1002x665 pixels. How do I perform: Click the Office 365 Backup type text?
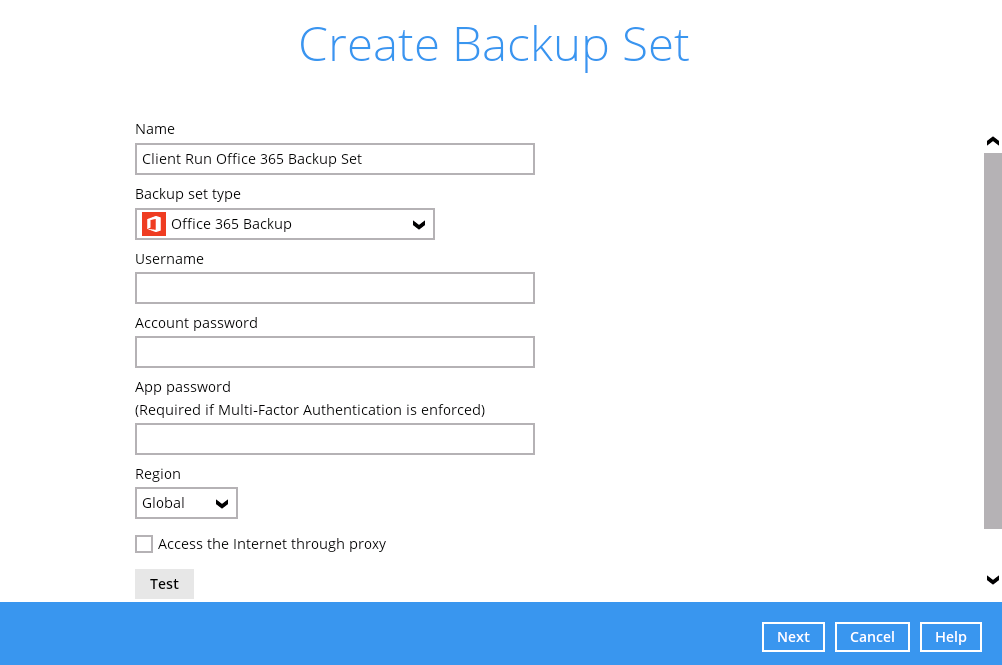click(231, 224)
